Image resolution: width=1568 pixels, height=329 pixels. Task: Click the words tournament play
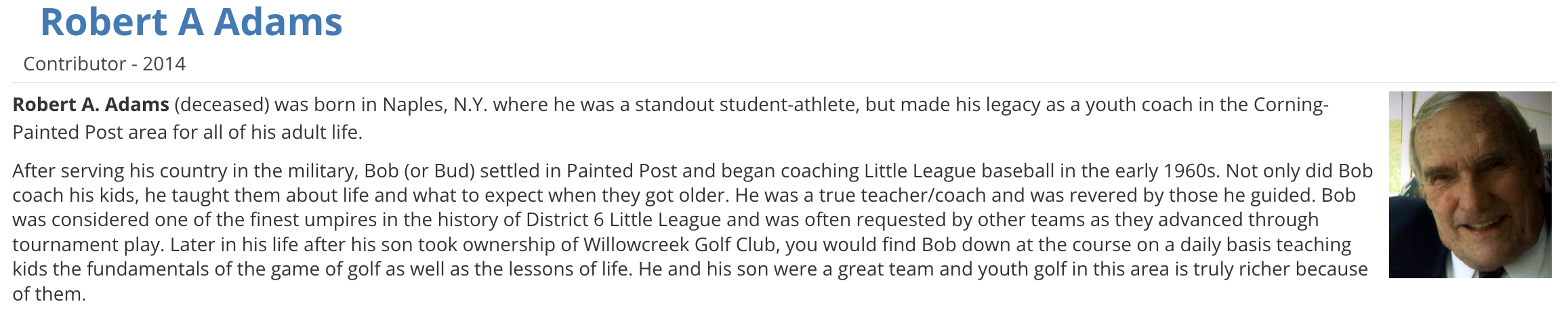point(86,245)
